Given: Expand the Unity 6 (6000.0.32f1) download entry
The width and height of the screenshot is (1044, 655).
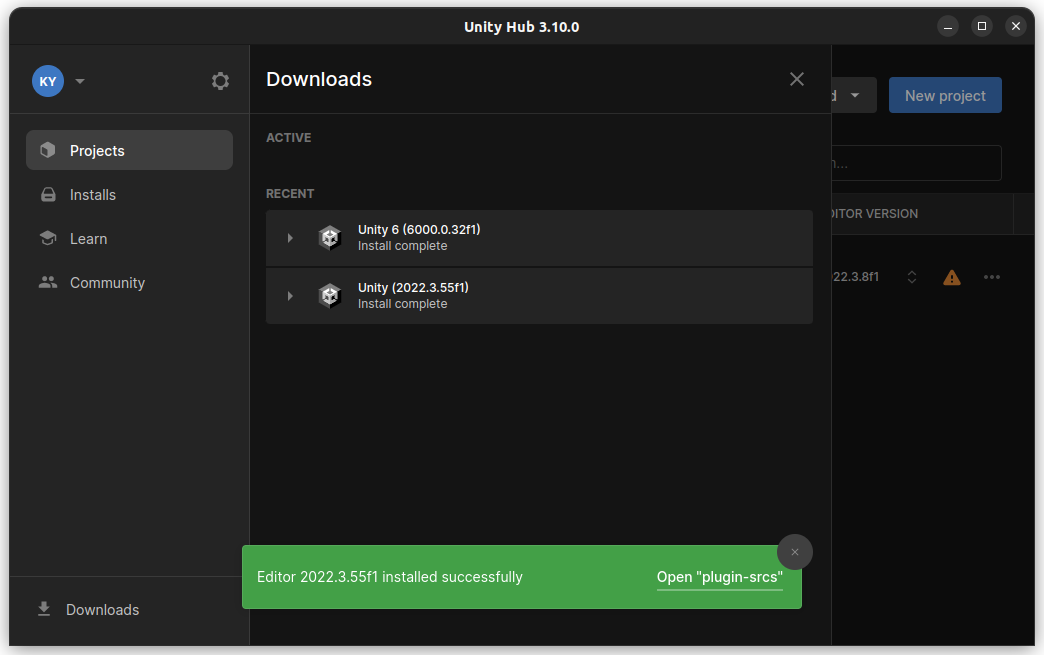Looking at the screenshot, I should point(290,238).
